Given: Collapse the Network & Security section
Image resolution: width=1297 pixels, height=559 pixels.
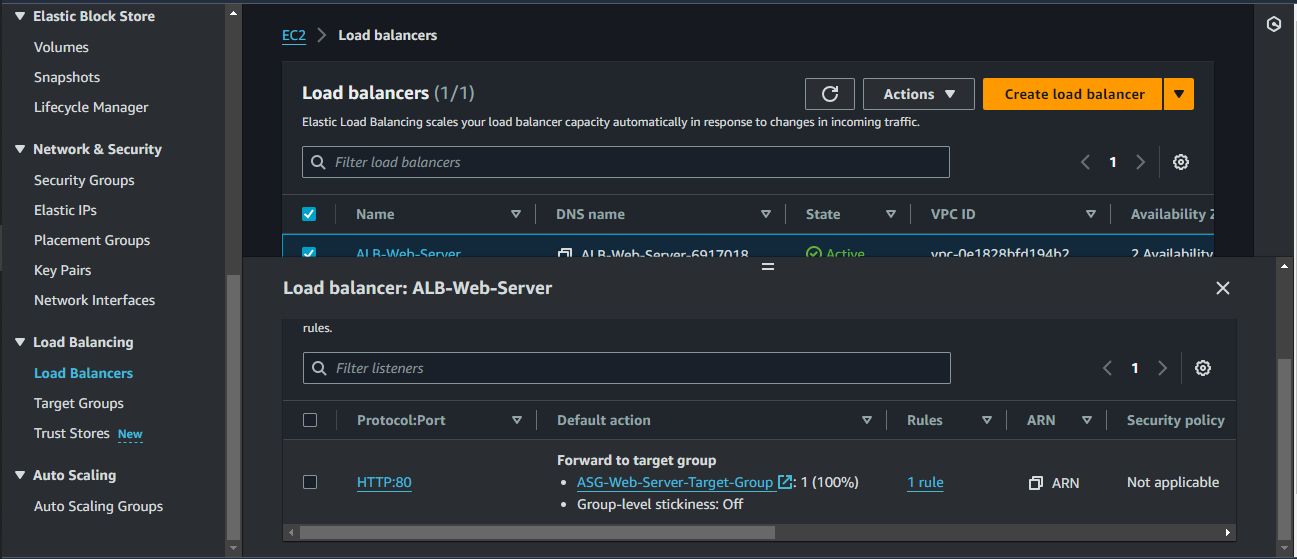Looking at the screenshot, I should pyautogui.click(x=20, y=149).
